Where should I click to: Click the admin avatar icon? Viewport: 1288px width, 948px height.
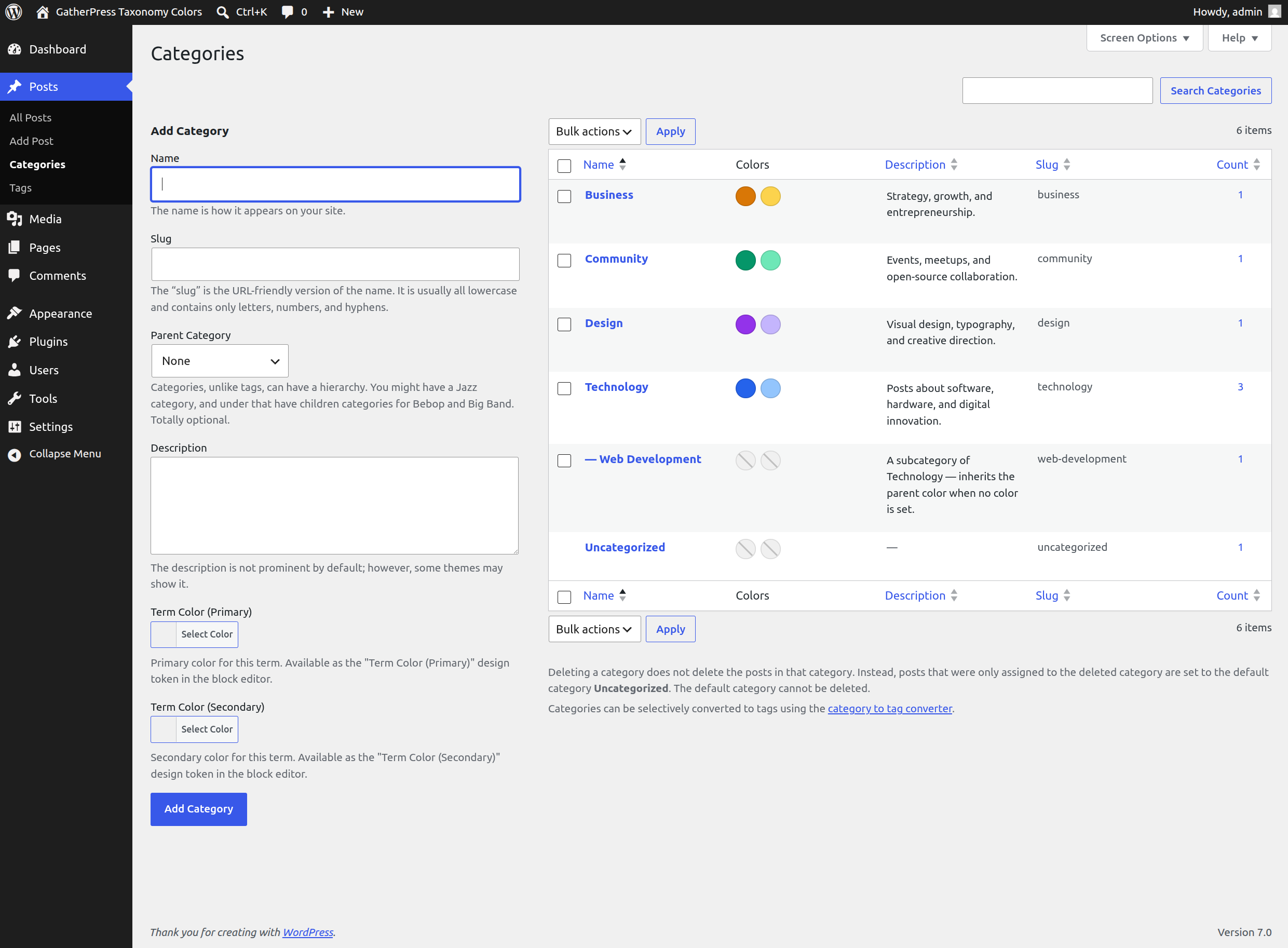coord(1275,11)
